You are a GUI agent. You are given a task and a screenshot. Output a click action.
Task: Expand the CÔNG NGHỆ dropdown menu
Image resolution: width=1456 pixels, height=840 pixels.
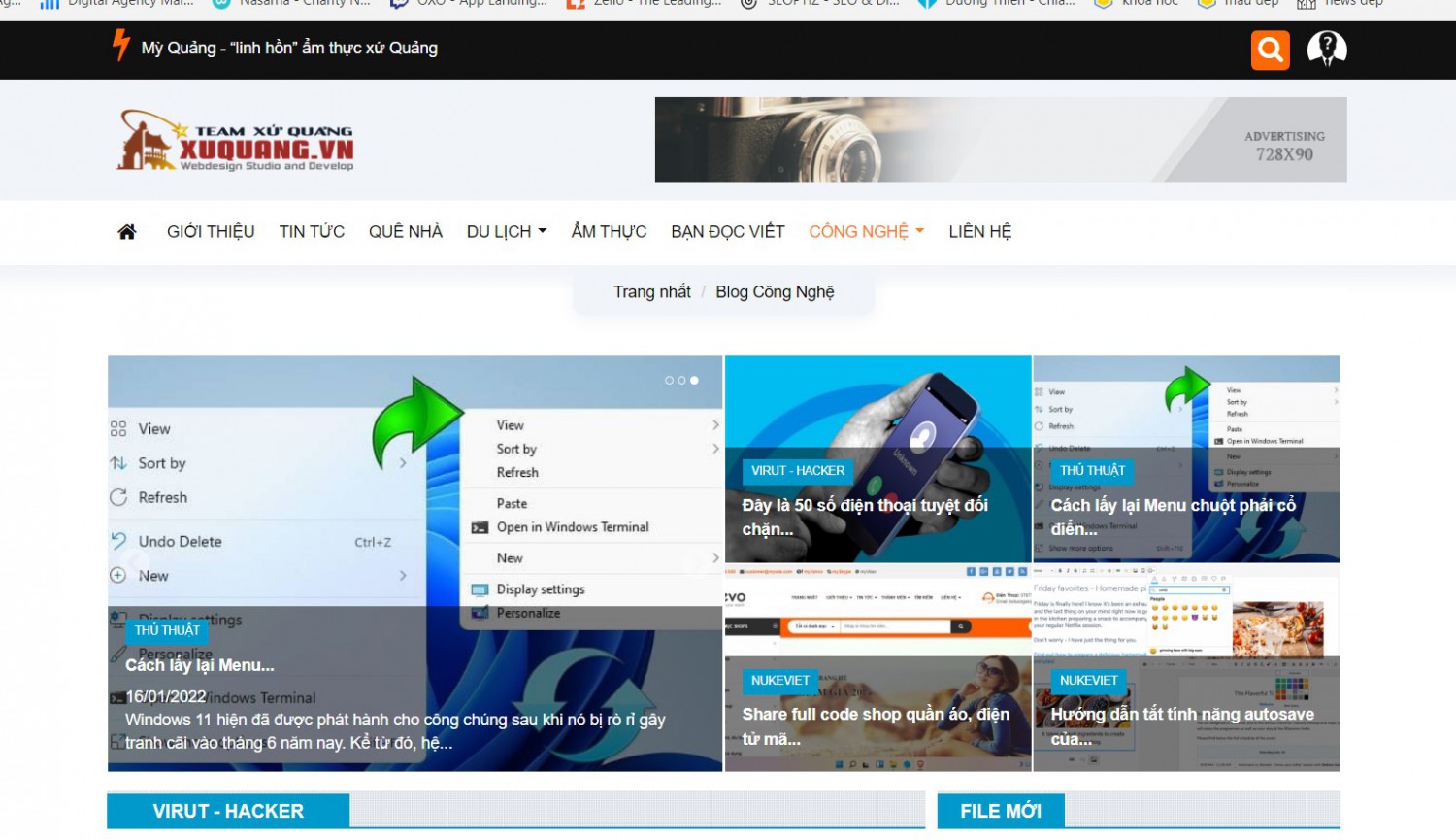[867, 232]
